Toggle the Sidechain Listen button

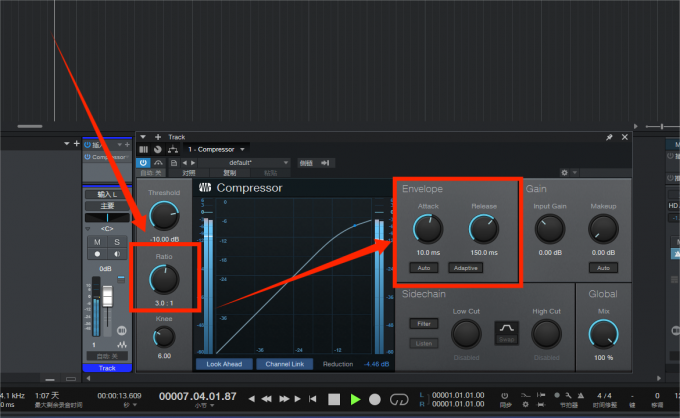click(x=424, y=343)
